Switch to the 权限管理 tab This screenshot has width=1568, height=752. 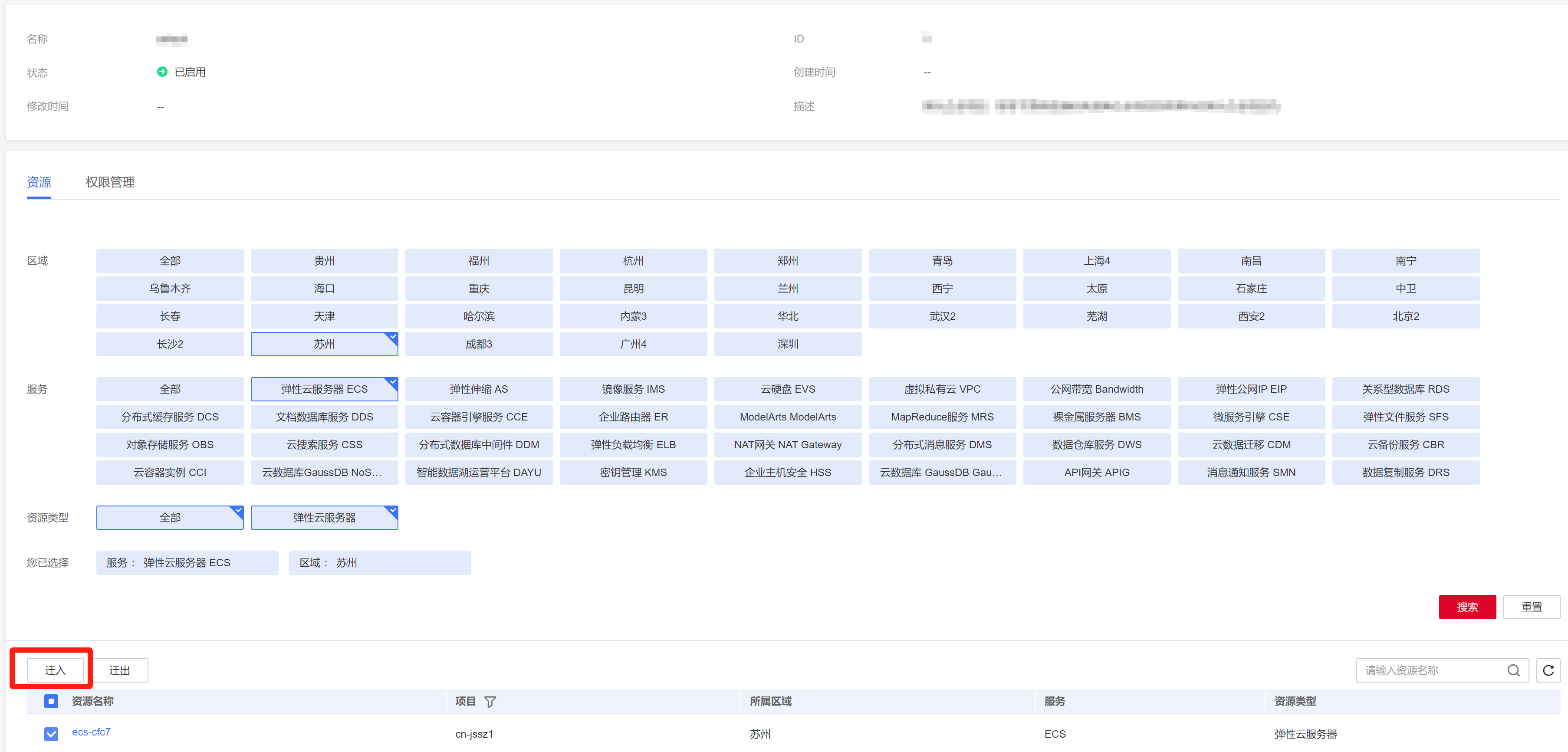click(109, 182)
